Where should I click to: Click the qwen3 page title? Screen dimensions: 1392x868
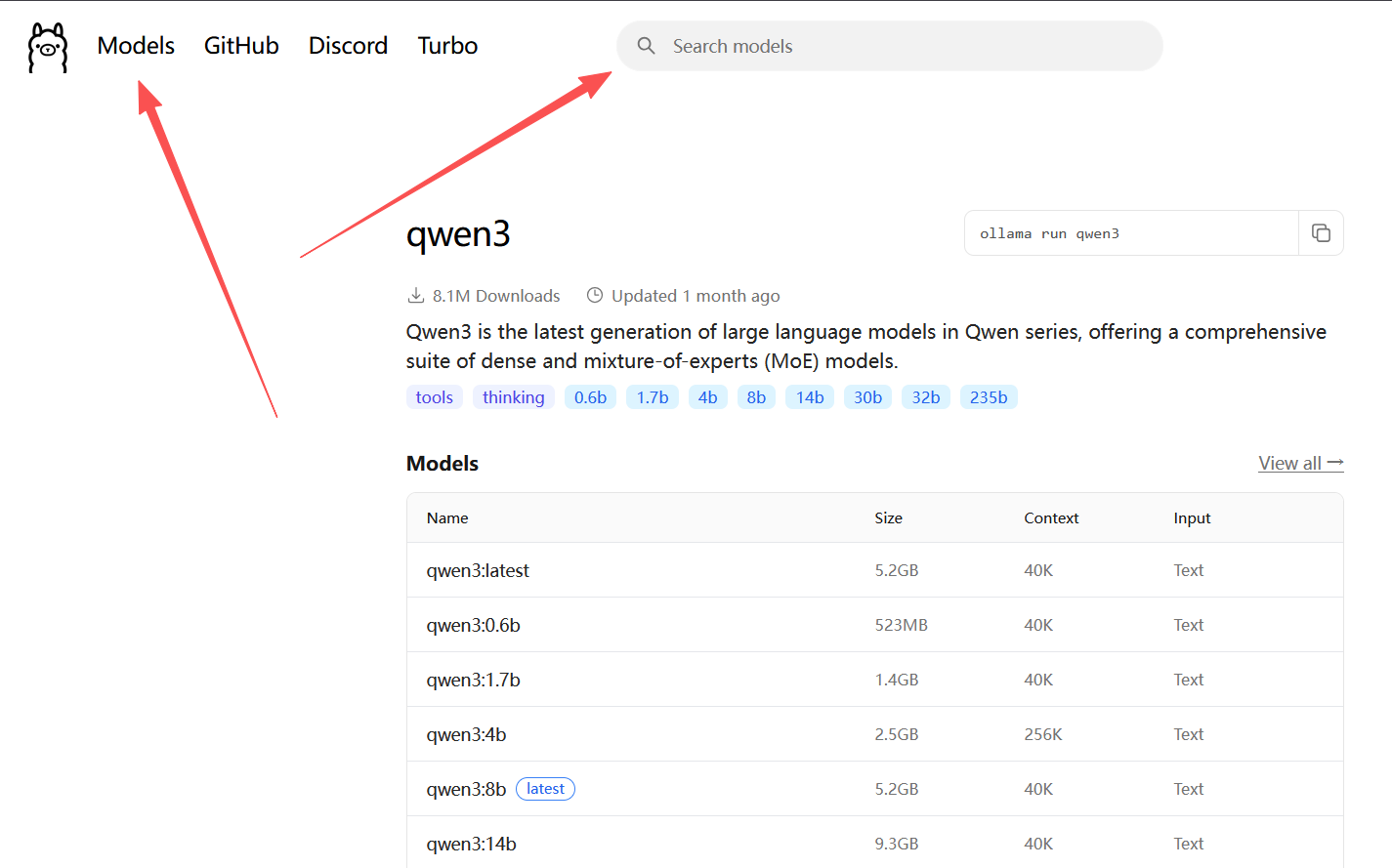pyautogui.click(x=458, y=235)
